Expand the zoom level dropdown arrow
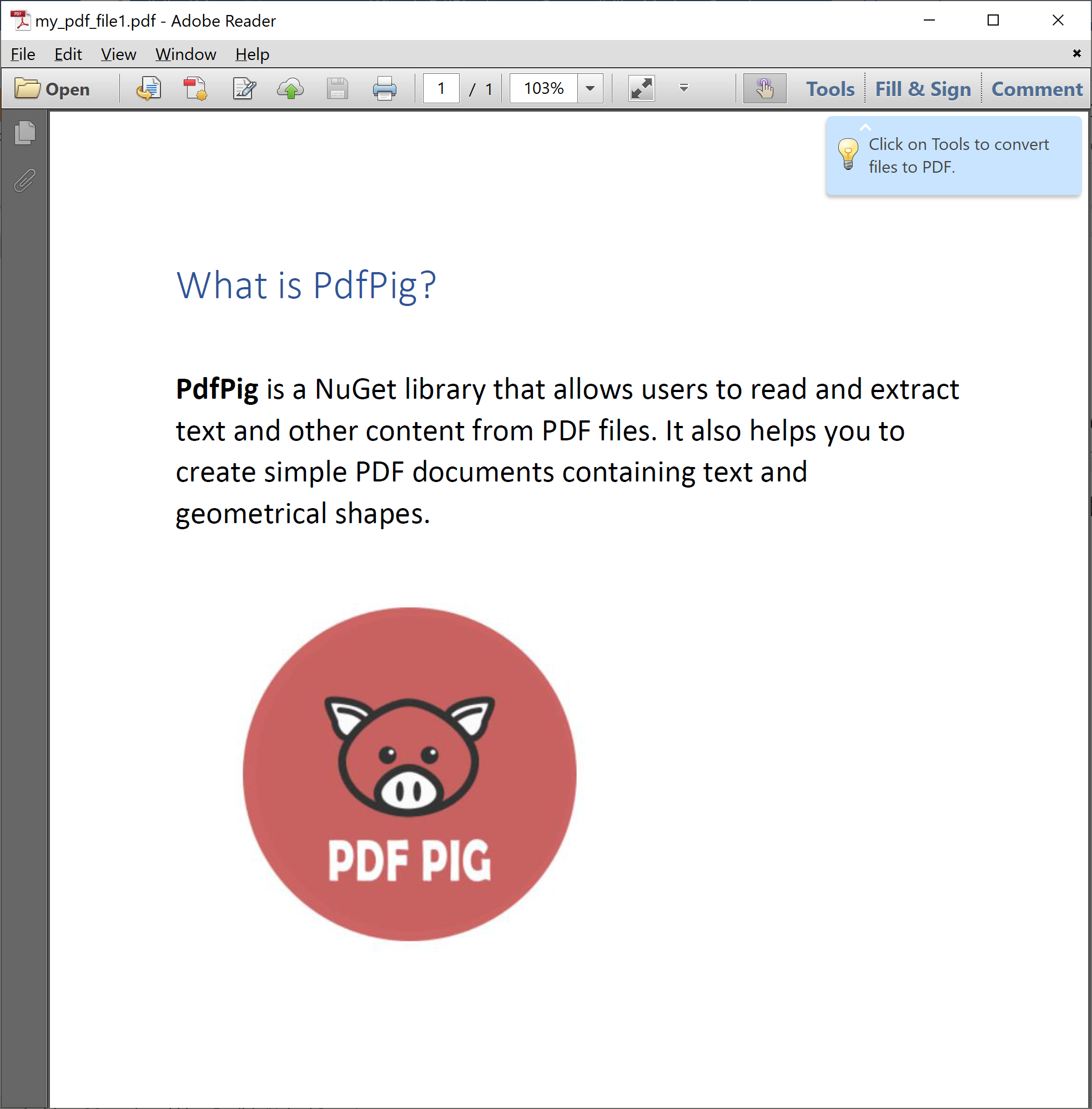The height and width of the screenshot is (1109, 1092). [x=590, y=89]
